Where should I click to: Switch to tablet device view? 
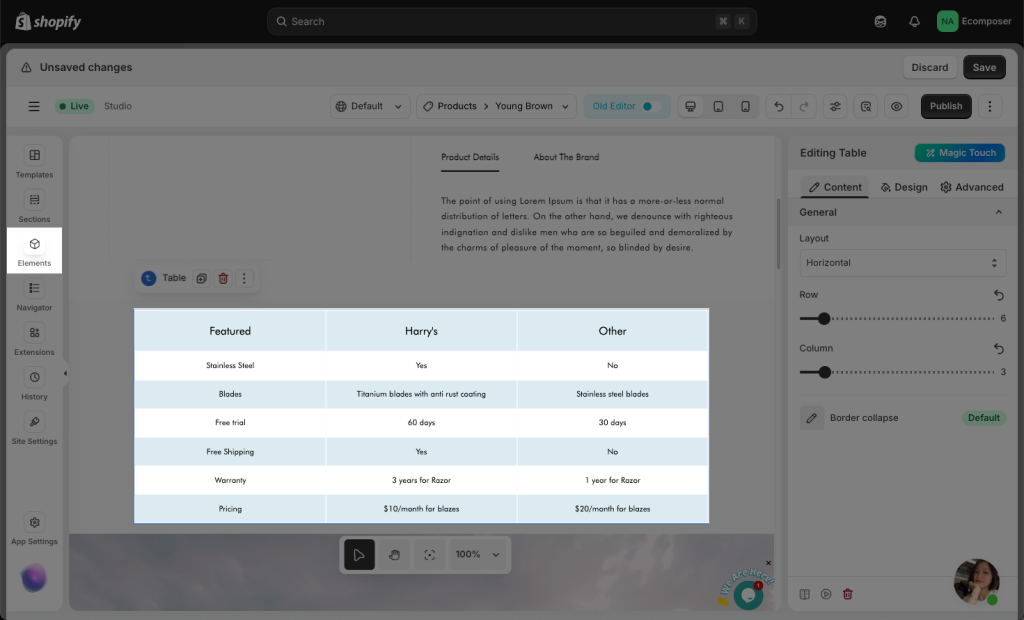(x=718, y=106)
